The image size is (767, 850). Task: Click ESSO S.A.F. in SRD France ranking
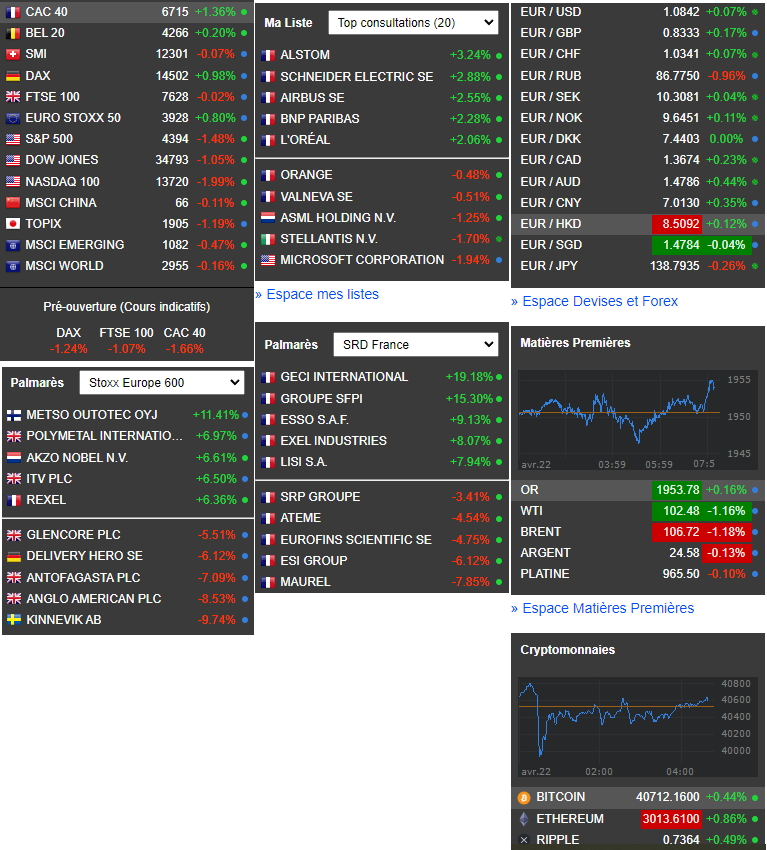314,420
